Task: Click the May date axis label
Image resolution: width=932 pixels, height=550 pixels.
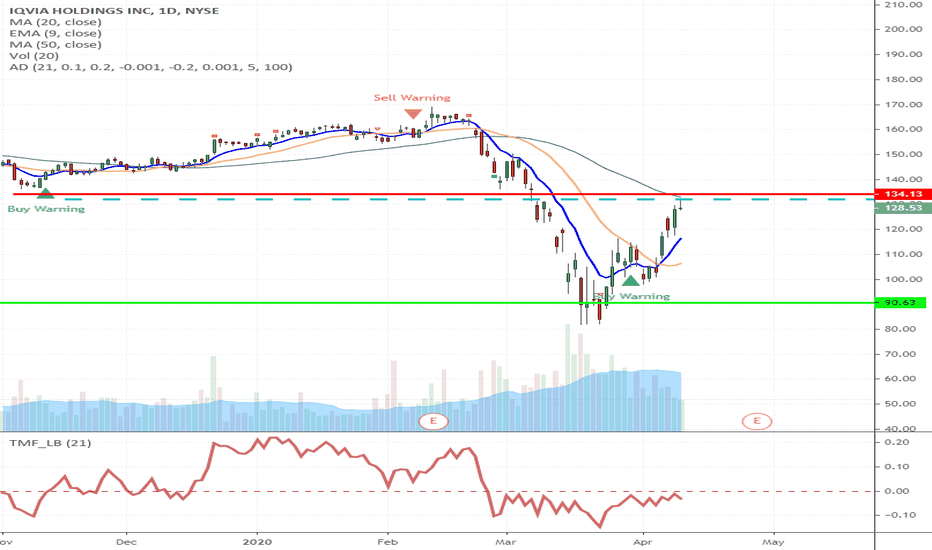Action: pyautogui.click(x=773, y=542)
